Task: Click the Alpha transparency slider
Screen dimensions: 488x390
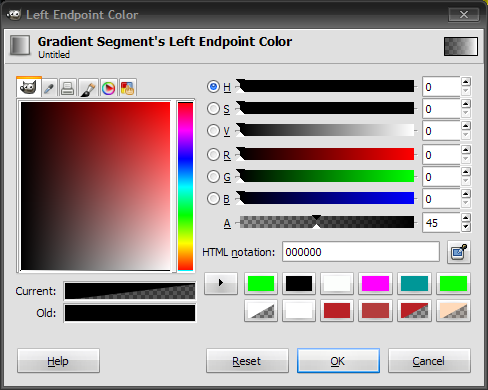Action: [327, 222]
